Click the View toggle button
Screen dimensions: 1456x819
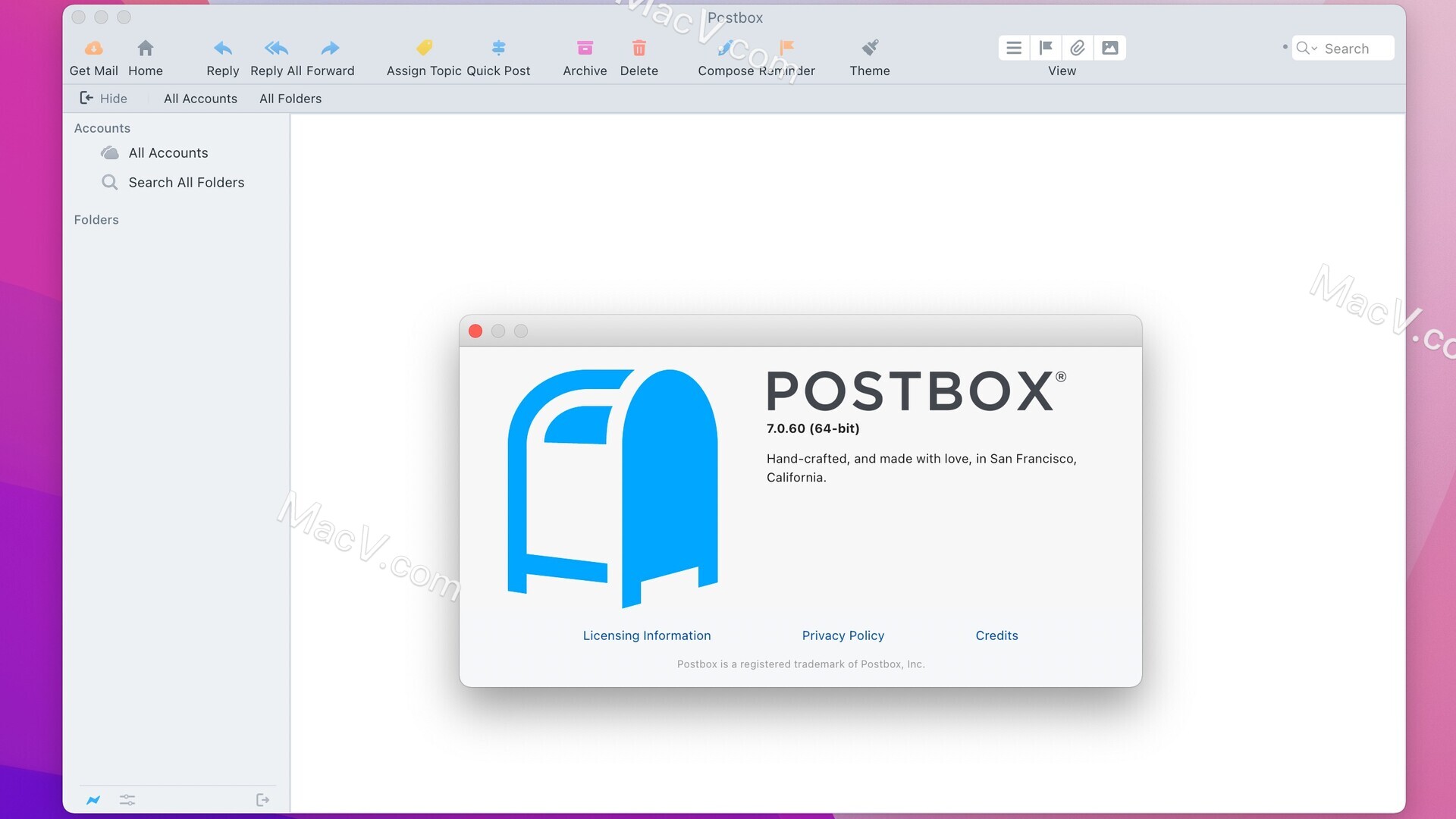pyautogui.click(x=1013, y=47)
